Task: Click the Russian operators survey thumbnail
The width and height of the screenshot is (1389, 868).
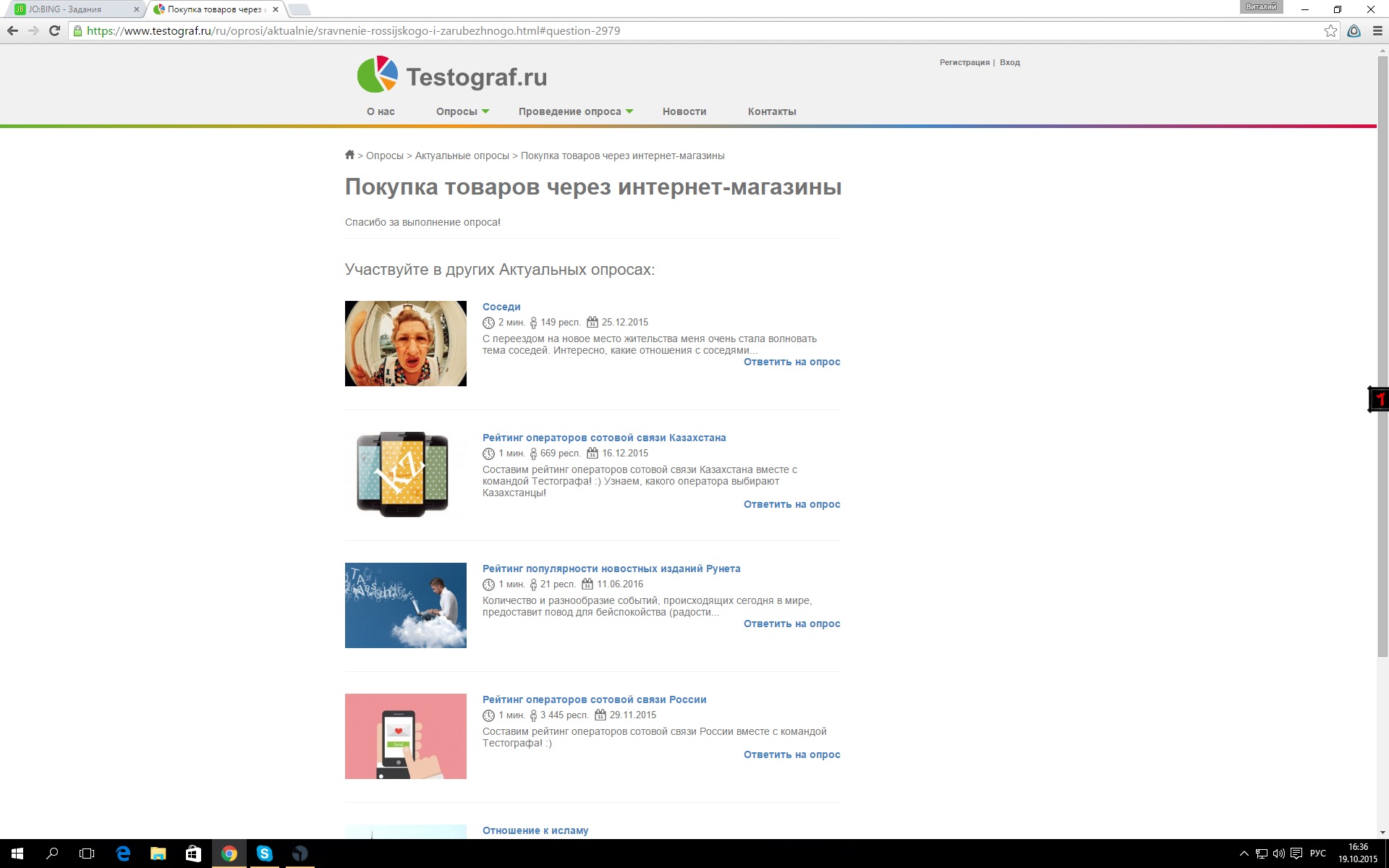Action: 405,736
